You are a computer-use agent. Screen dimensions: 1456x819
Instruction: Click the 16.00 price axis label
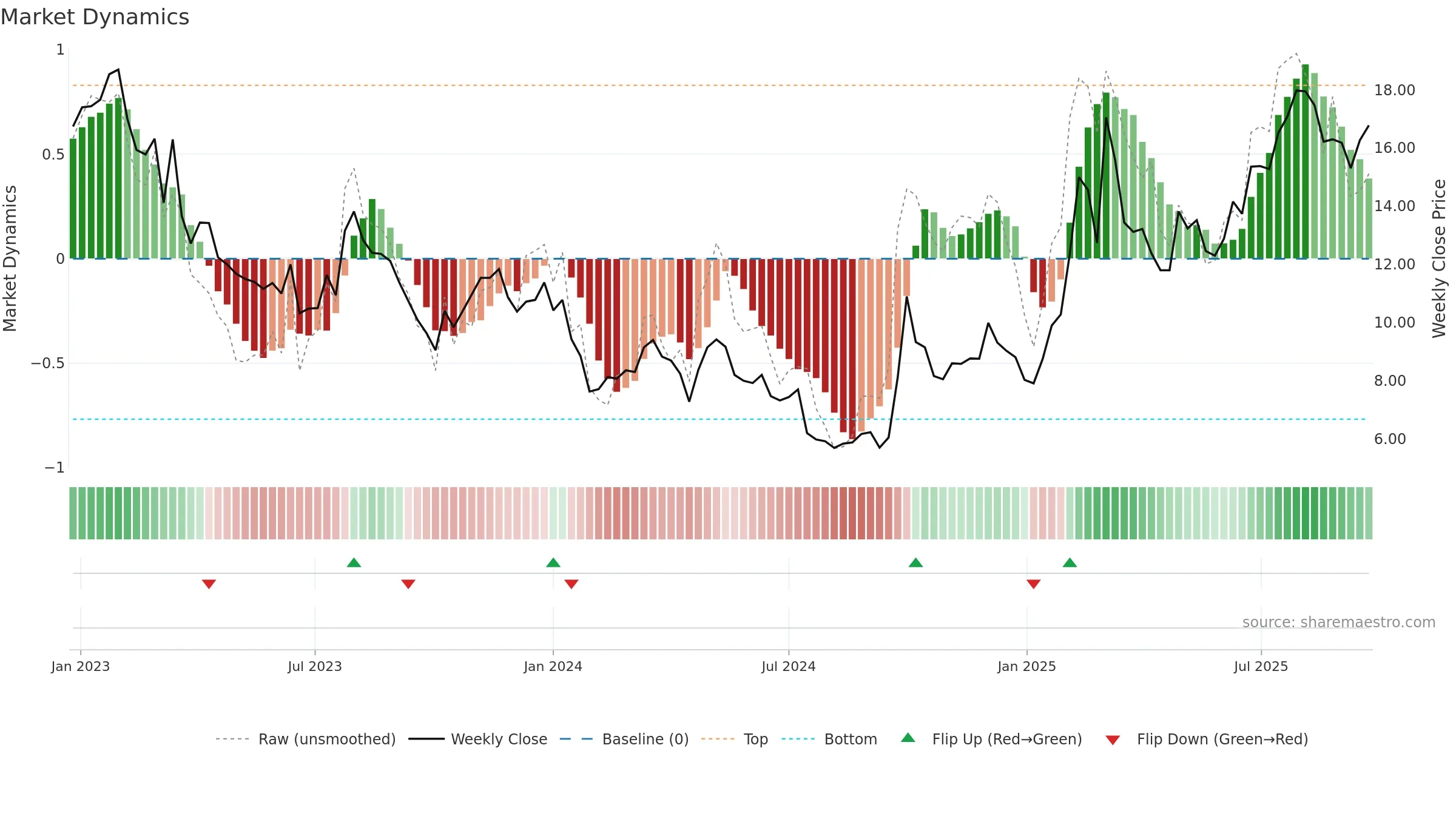[x=1395, y=147]
